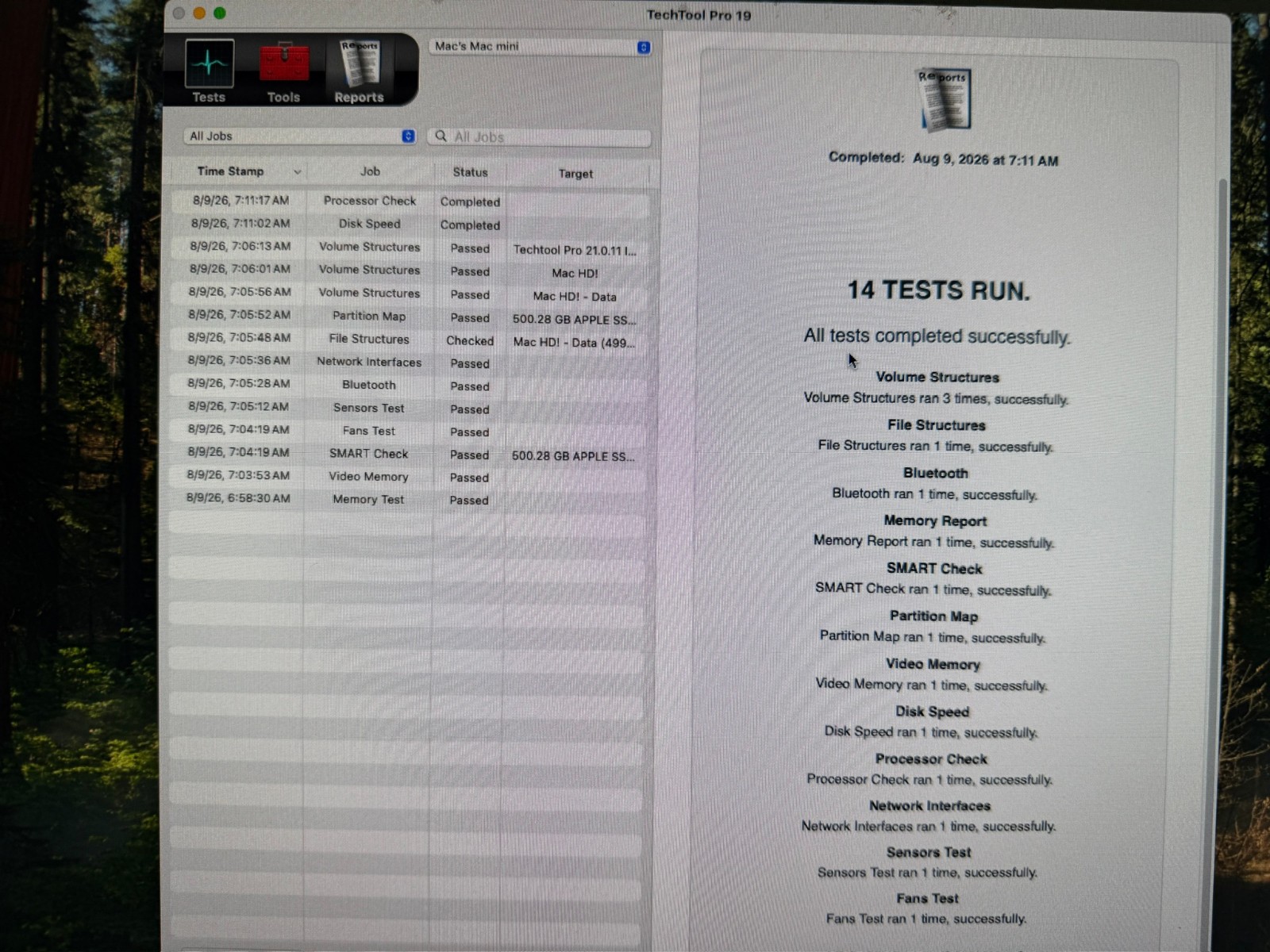Open the All Jobs filter dropdown

[x=300, y=136]
